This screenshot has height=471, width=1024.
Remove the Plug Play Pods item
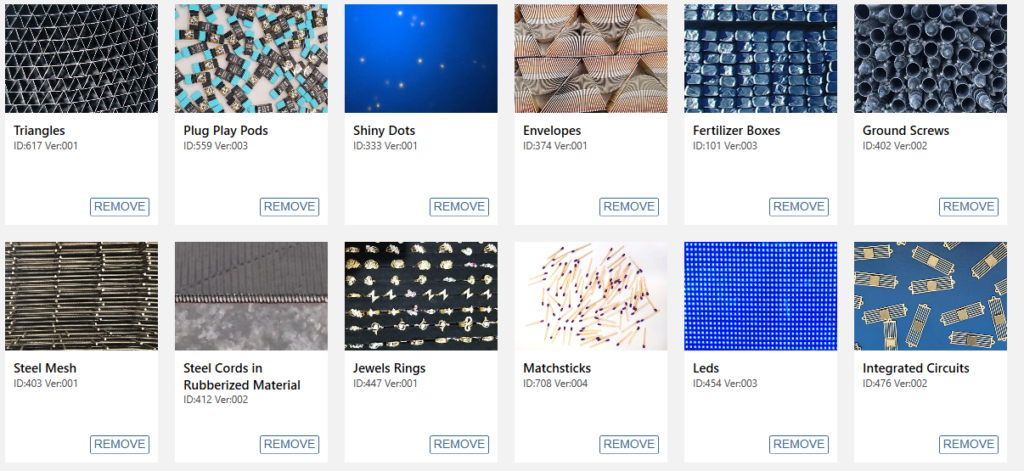(x=289, y=206)
